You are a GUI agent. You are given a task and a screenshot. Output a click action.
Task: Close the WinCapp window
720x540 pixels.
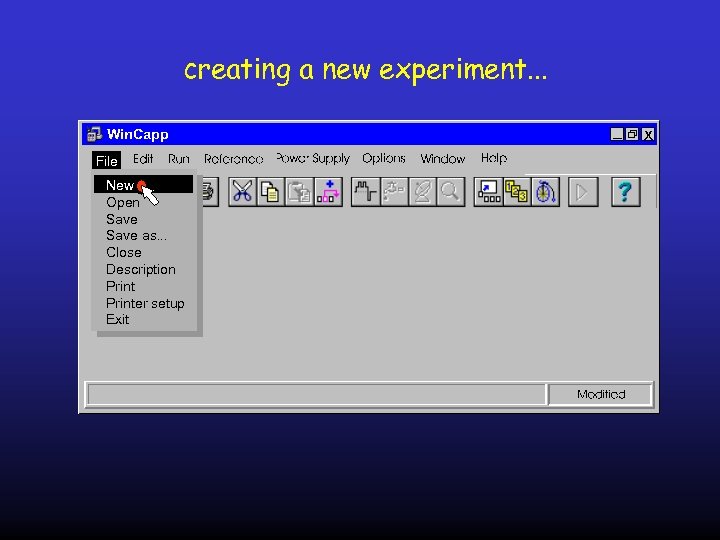point(648,135)
